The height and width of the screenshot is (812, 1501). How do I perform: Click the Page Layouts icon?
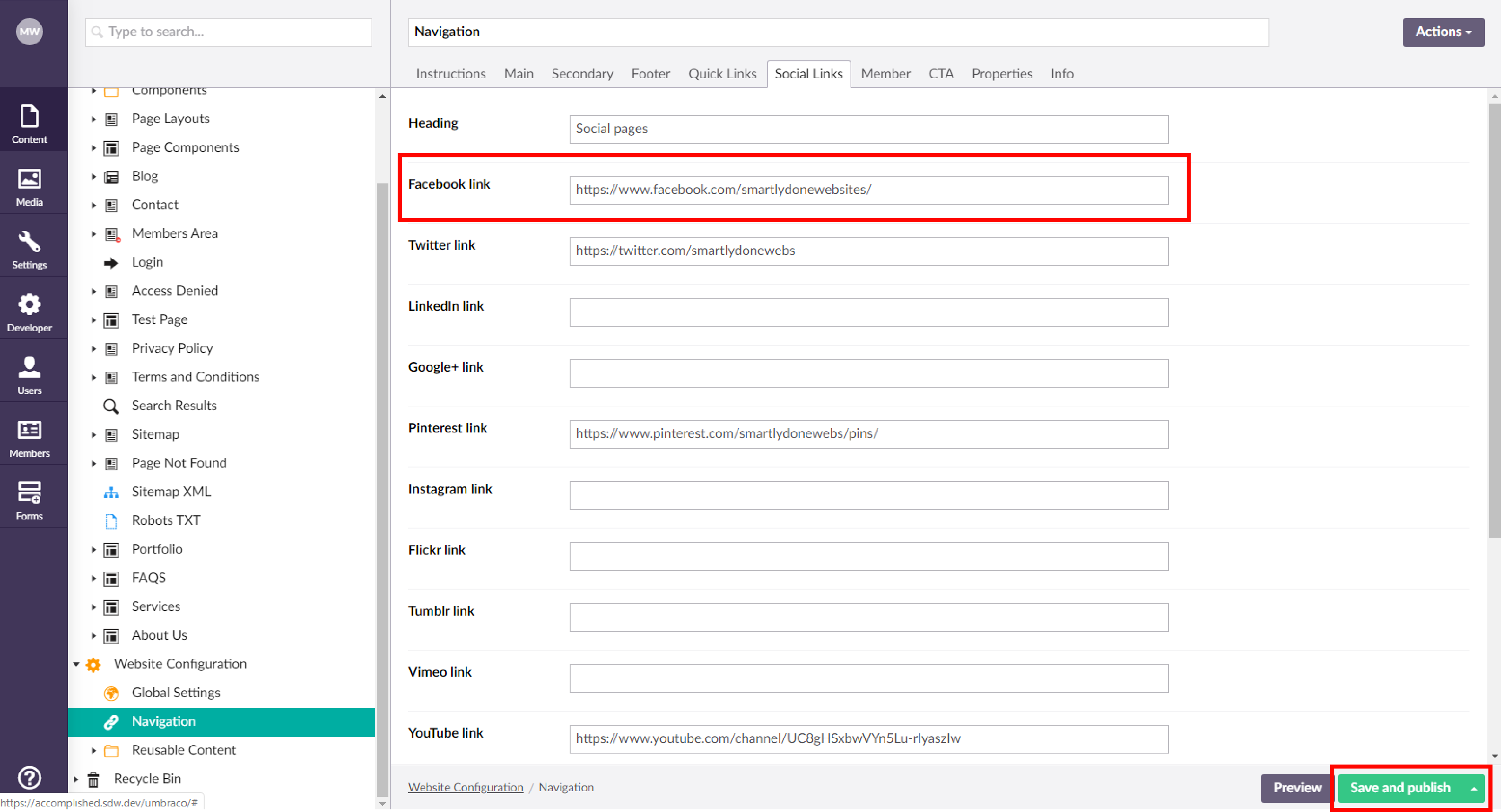coord(111,119)
